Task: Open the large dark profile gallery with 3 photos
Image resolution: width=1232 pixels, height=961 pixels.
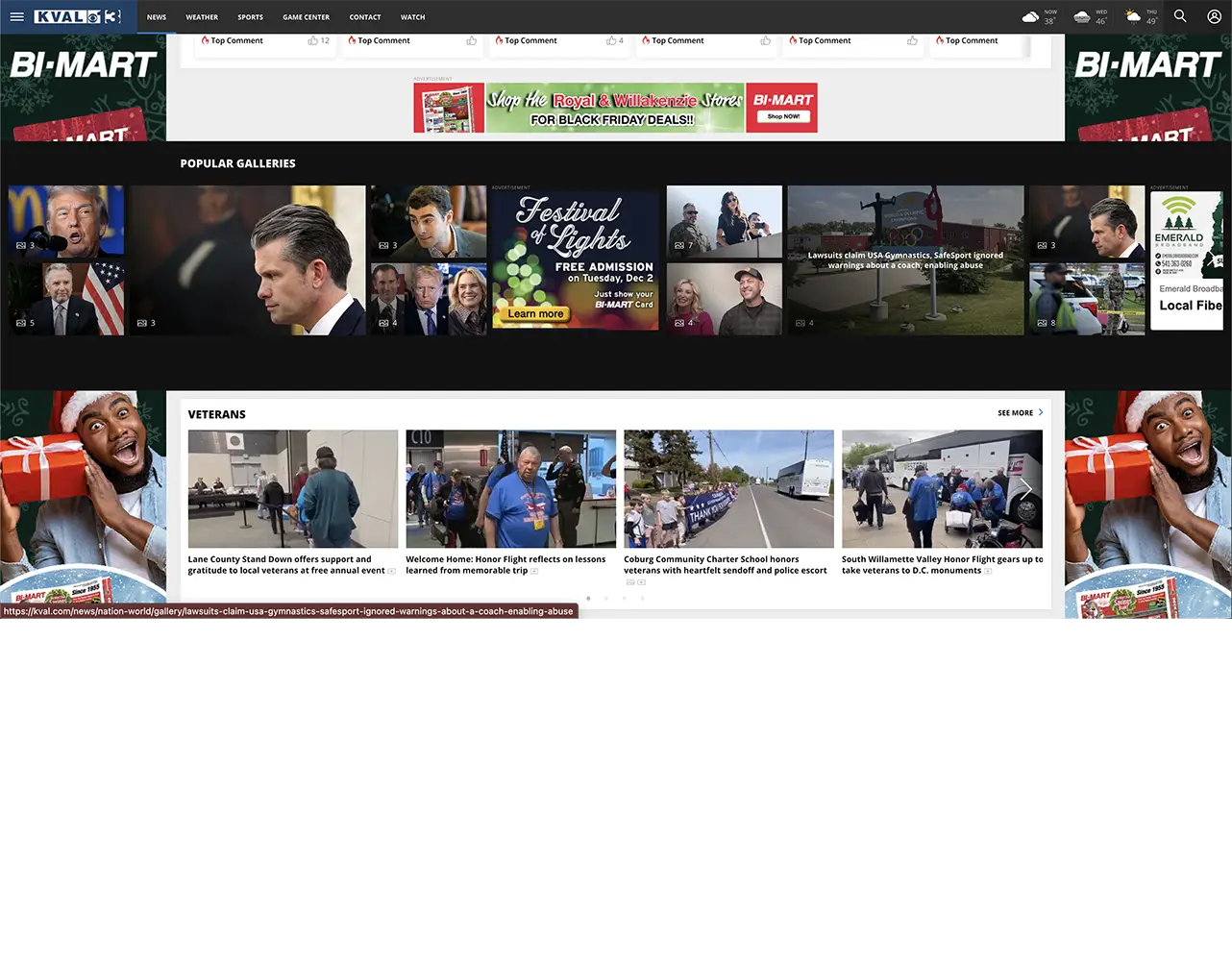Action: click(x=248, y=260)
